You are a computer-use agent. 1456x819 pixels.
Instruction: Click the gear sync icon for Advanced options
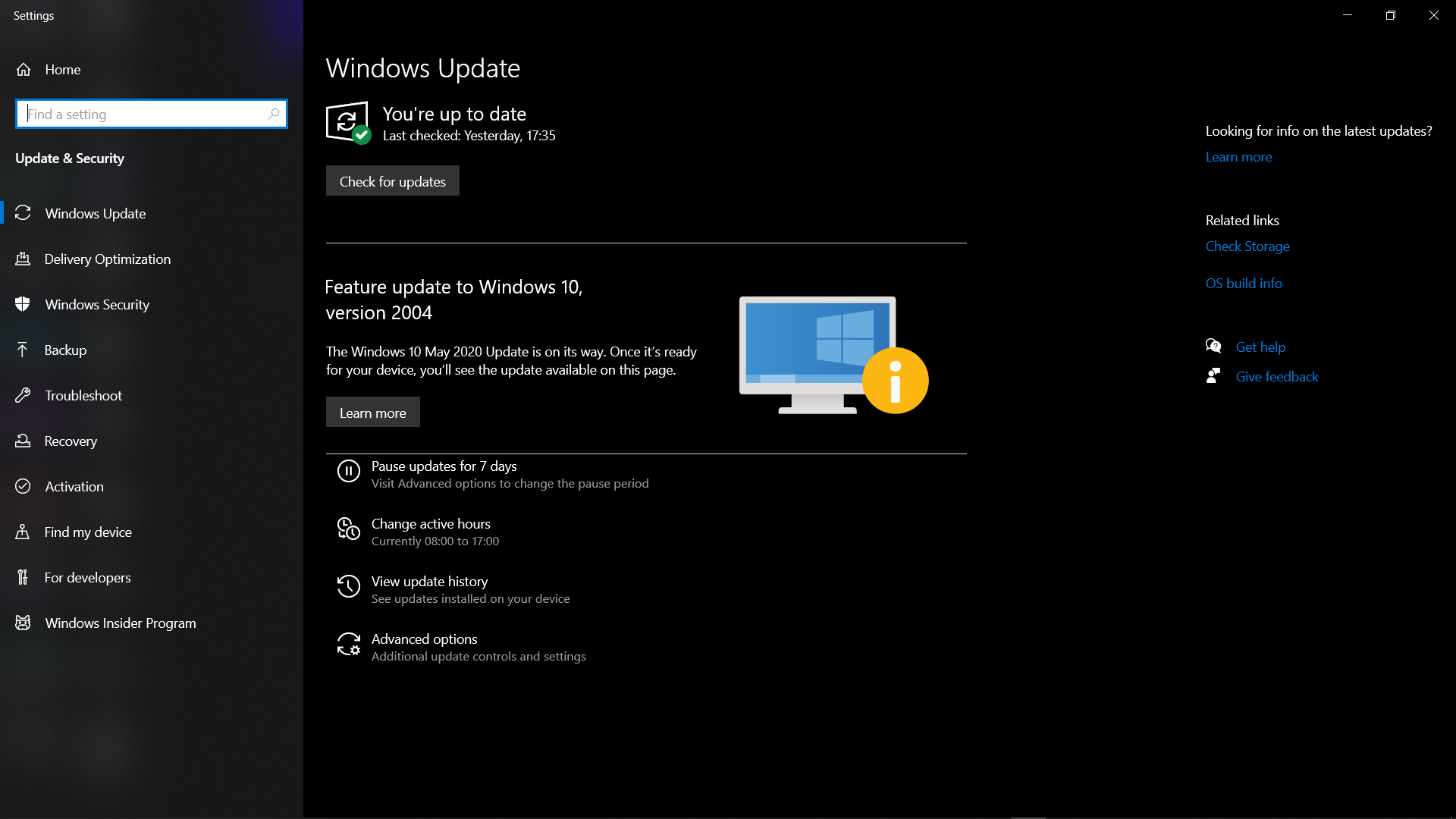click(x=349, y=644)
